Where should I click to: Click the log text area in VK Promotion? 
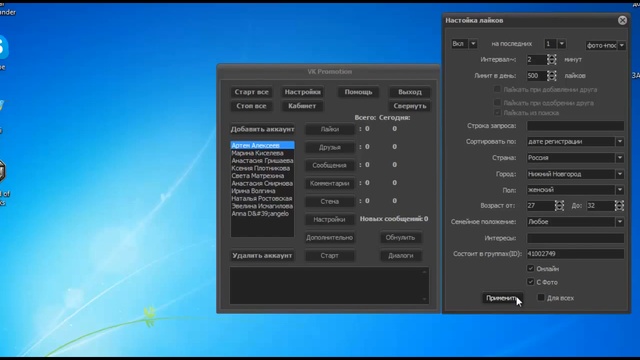pyautogui.click(x=329, y=285)
